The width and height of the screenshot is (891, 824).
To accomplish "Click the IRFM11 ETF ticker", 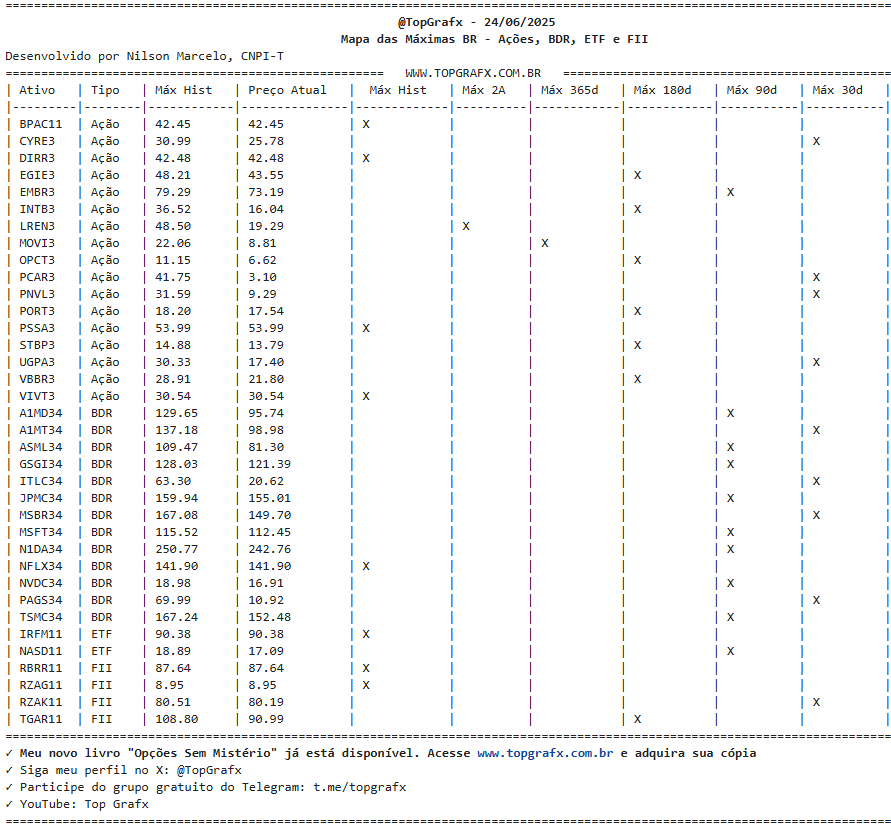I will [x=40, y=634].
